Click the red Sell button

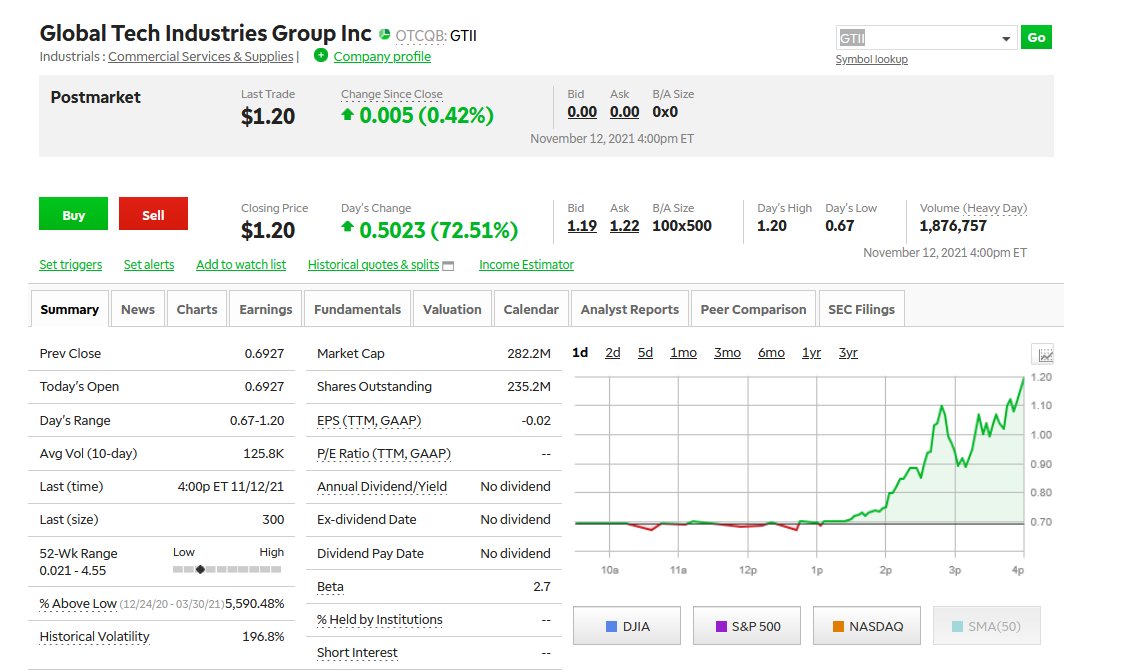[153, 214]
